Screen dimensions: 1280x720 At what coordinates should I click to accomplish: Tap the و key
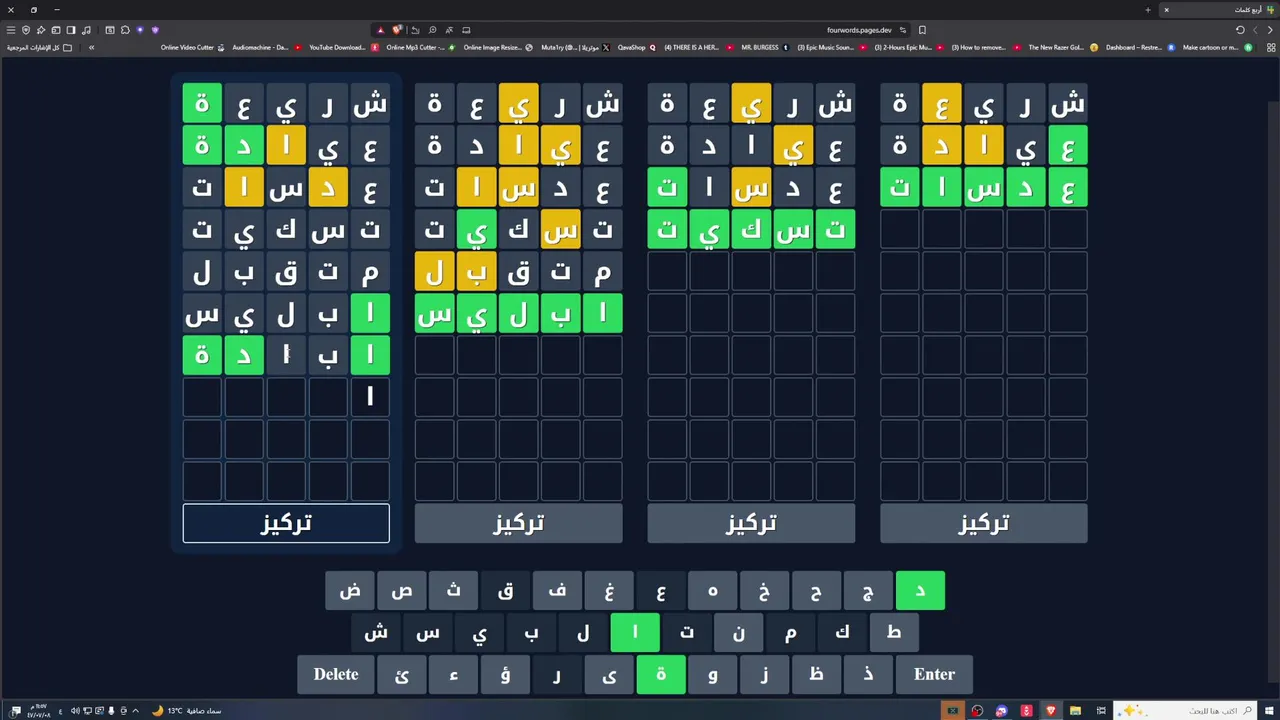(x=712, y=674)
